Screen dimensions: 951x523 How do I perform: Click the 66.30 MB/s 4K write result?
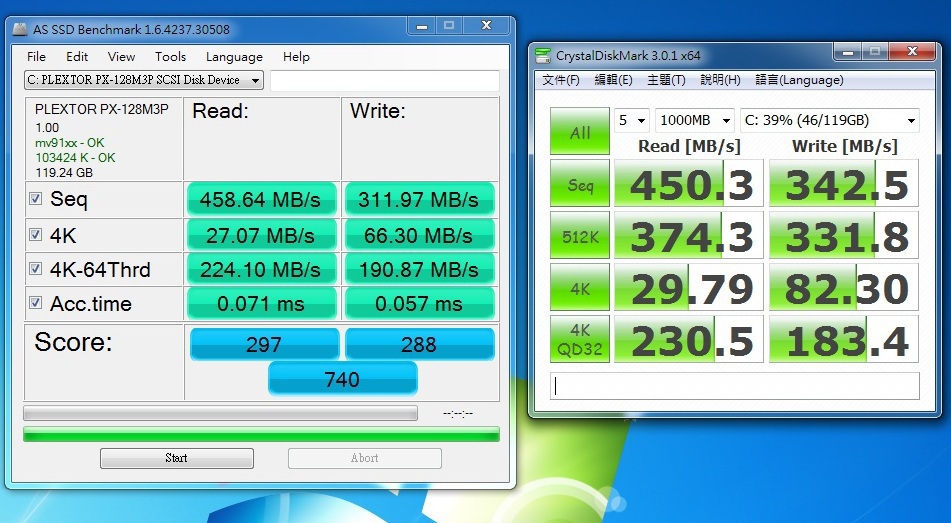coord(420,235)
